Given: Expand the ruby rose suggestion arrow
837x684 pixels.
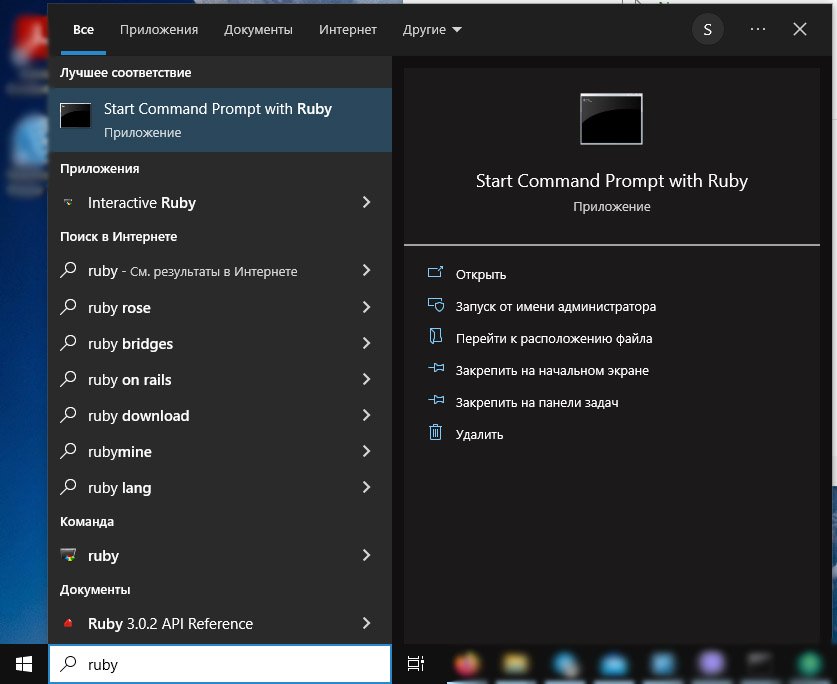Looking at the screenshot, I should 366,308.
